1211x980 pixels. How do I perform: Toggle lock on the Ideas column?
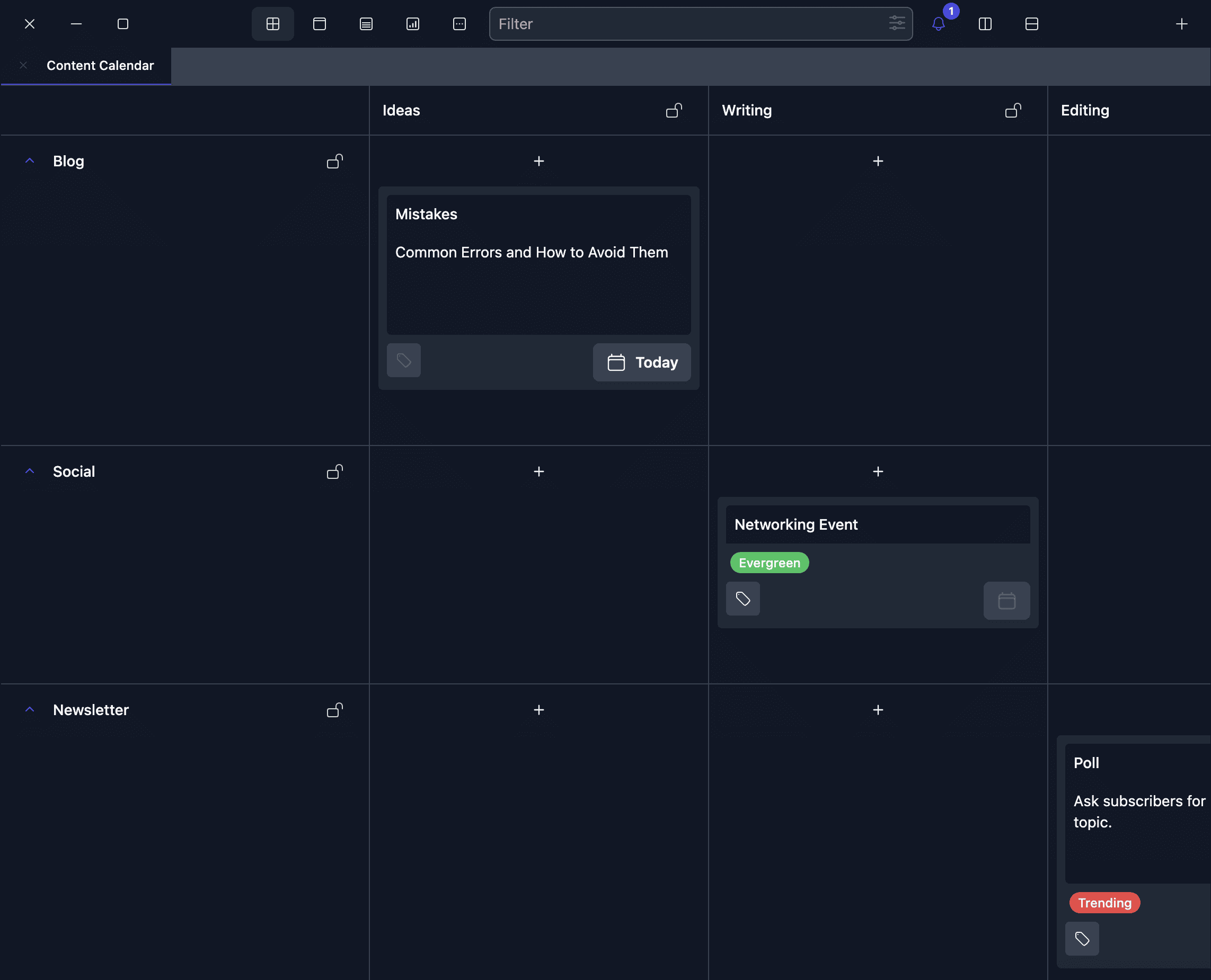pos(674,110)
